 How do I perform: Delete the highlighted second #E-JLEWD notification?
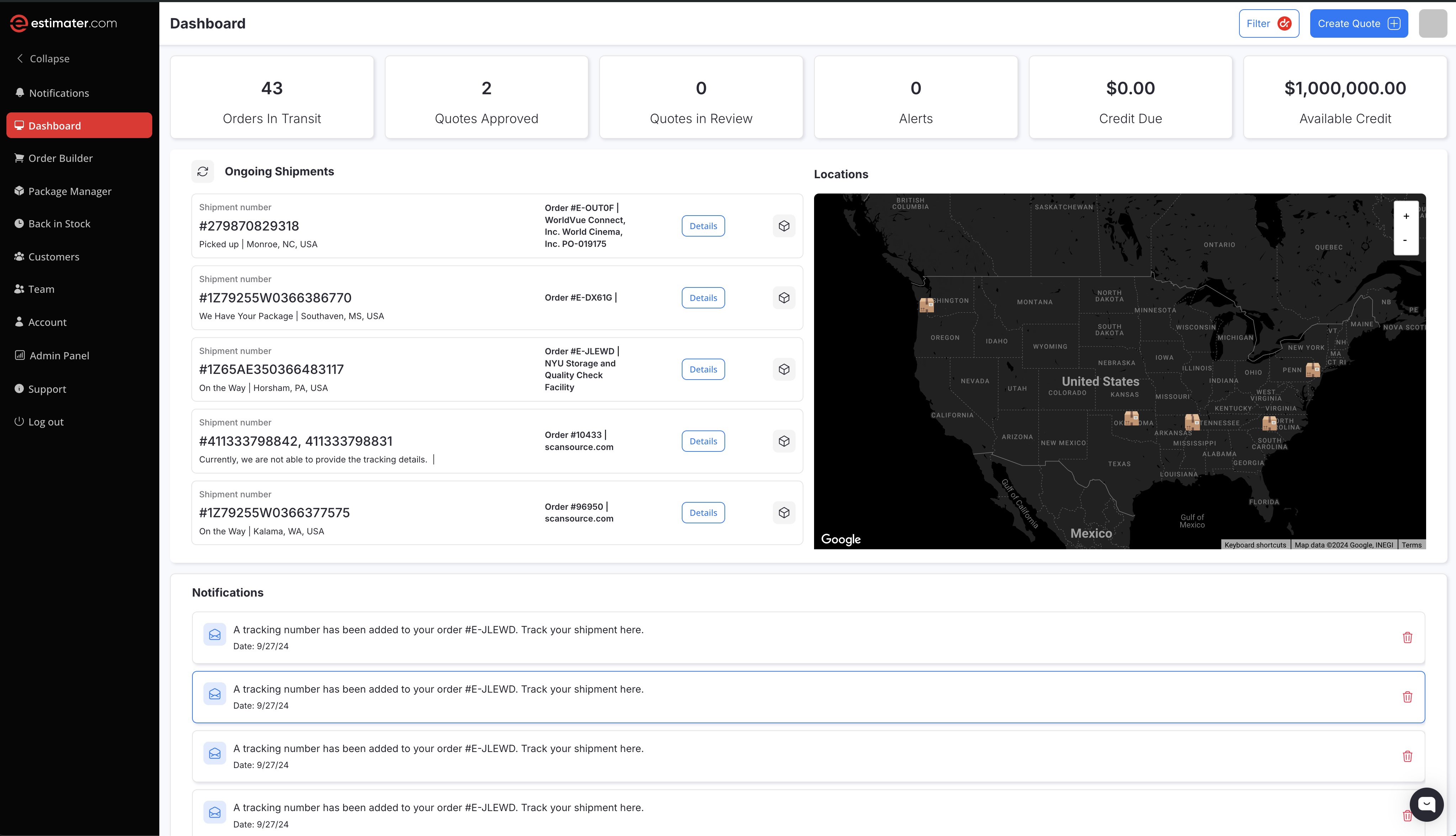(x=1407, y=697)
